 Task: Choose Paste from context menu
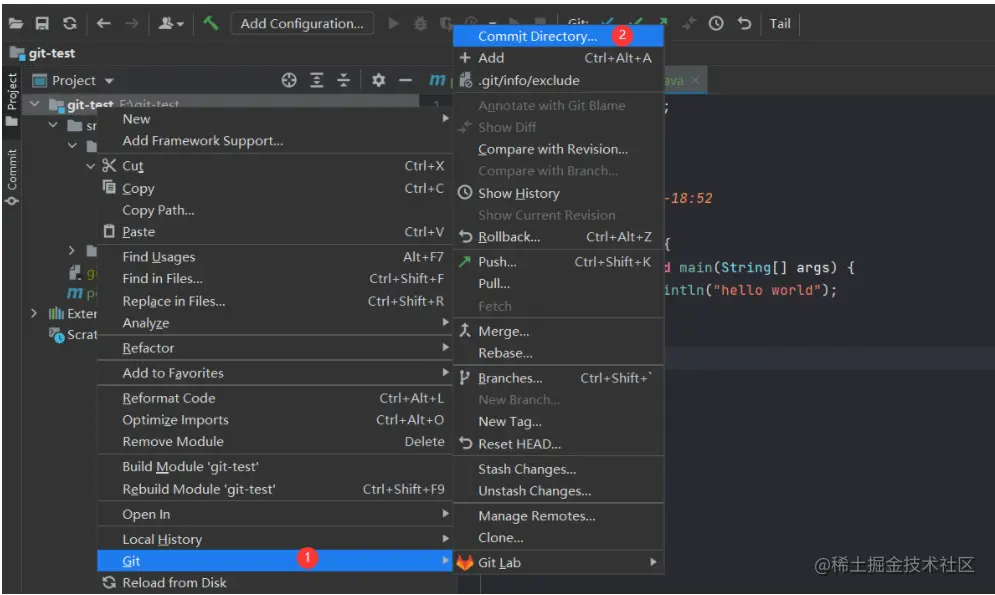click(x=275, y=232)
